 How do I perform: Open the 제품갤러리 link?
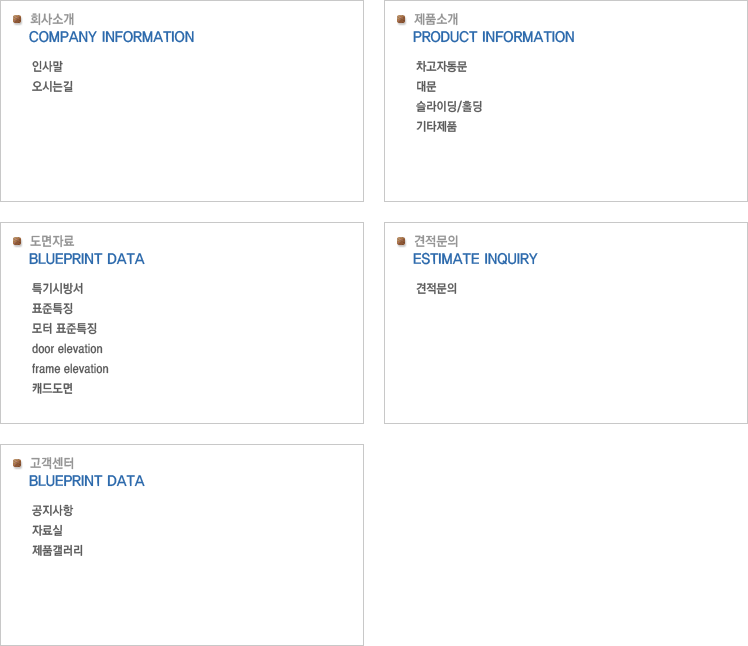tap(58, 551)
